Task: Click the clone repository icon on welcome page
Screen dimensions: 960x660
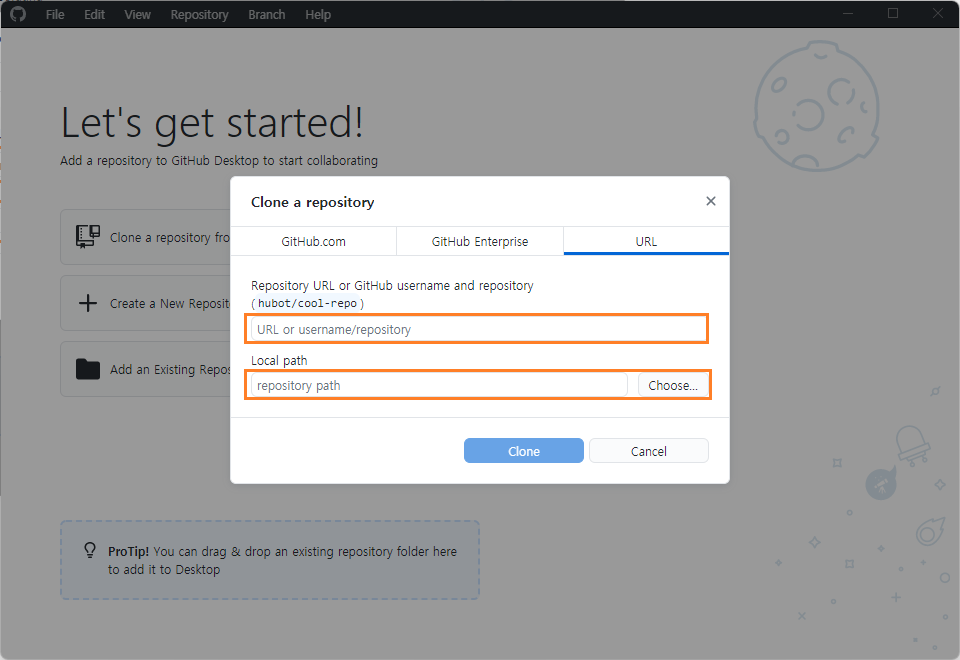Action: pos(88,236)
